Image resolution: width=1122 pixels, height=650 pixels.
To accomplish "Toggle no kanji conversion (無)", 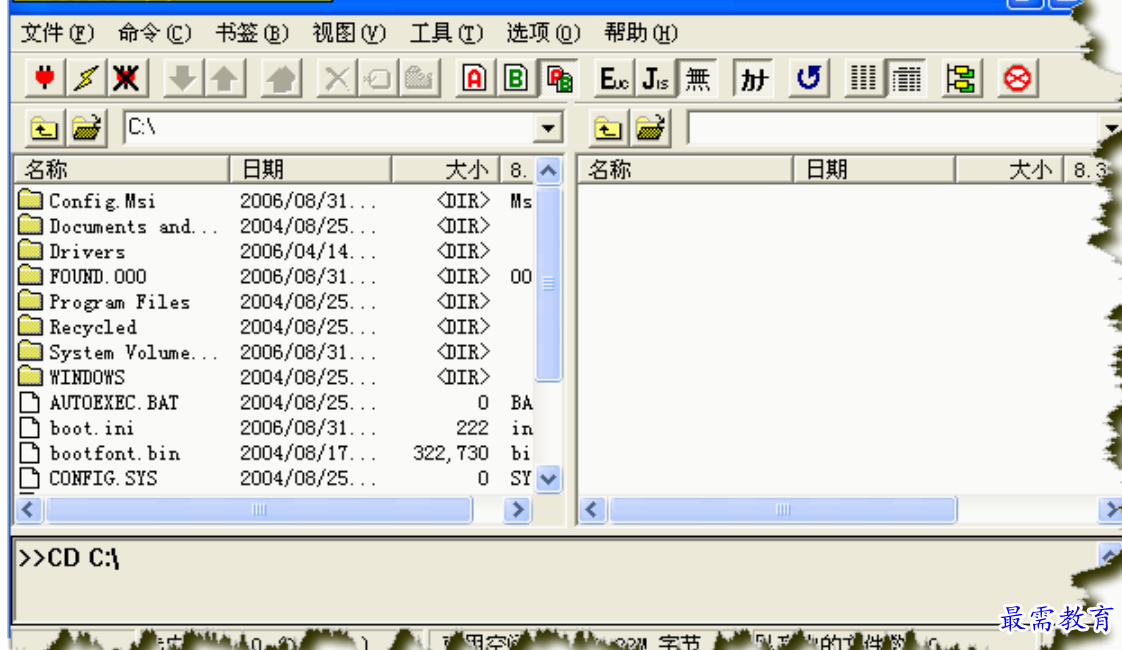I will coord(697,78).
